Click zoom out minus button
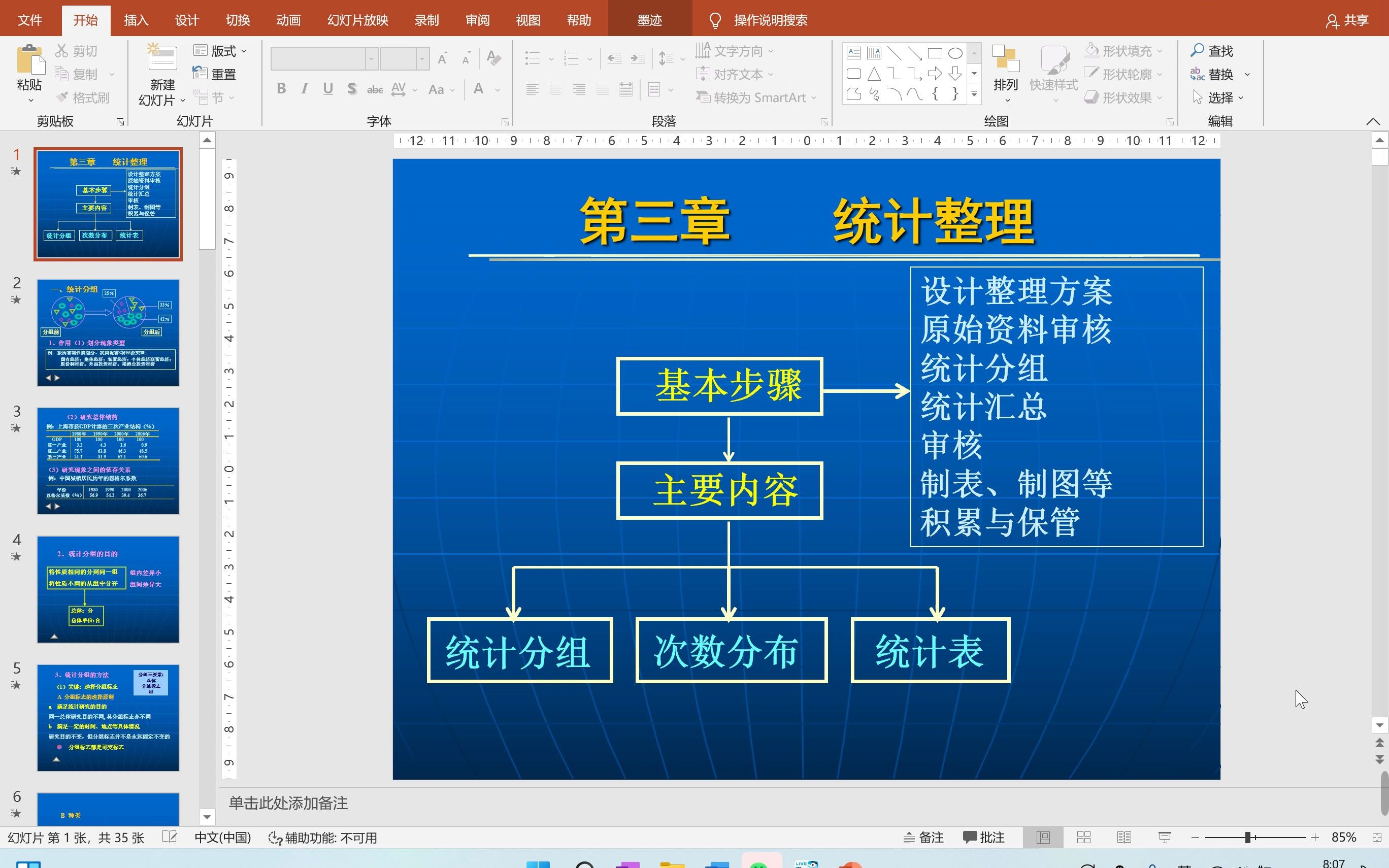Viewport: 1389px width, 868px height. [x=1195, y=838]
